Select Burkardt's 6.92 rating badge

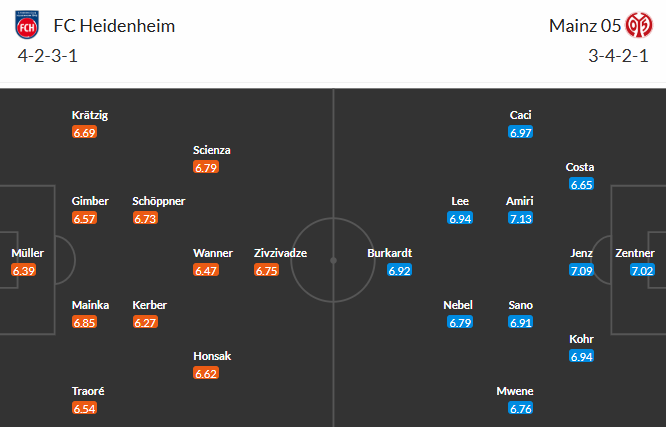coord(401,271)
